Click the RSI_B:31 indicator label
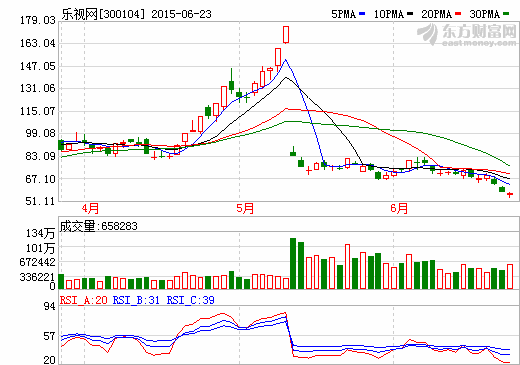 pos(136,300)
